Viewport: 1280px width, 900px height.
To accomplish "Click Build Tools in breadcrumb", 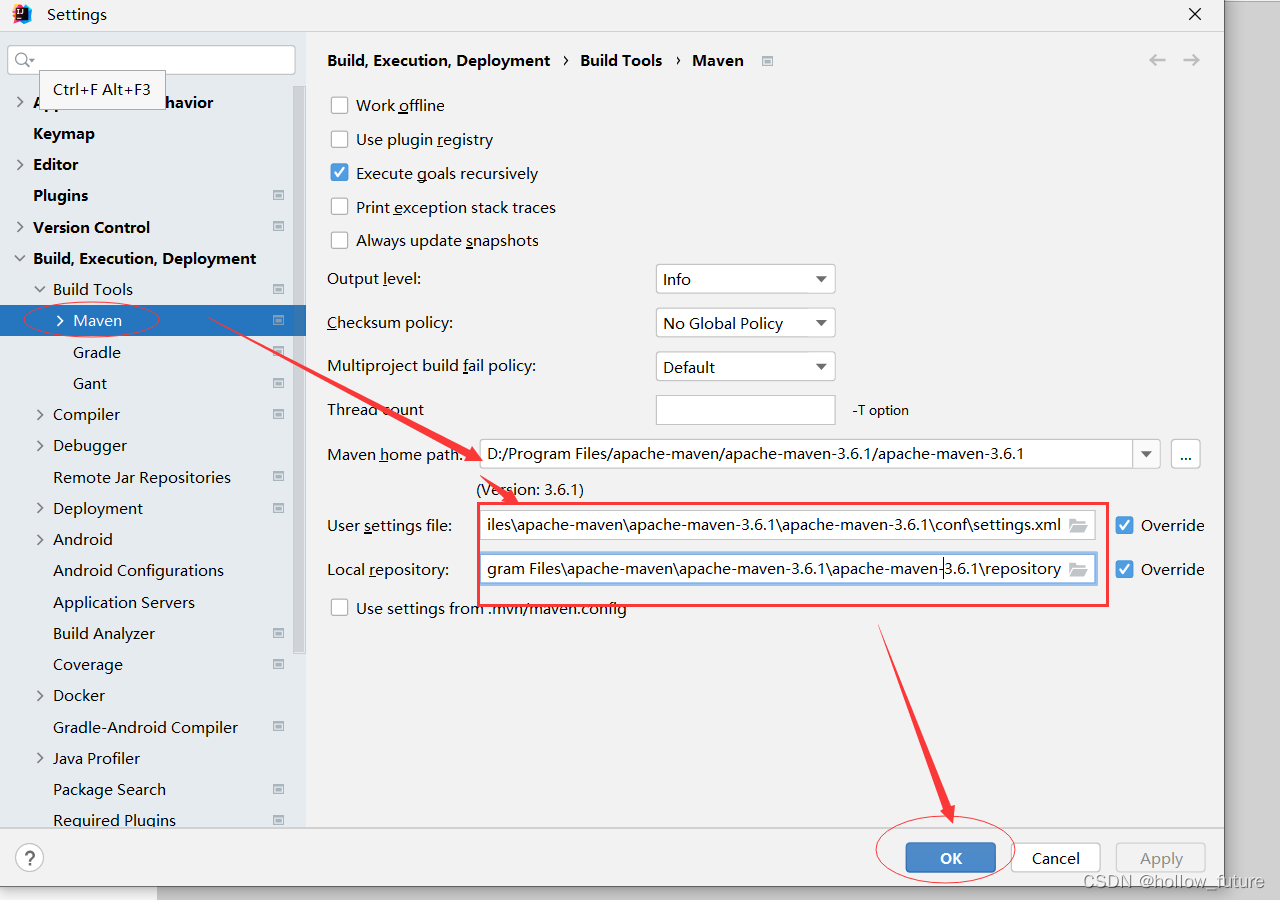I will pos(621,60).
